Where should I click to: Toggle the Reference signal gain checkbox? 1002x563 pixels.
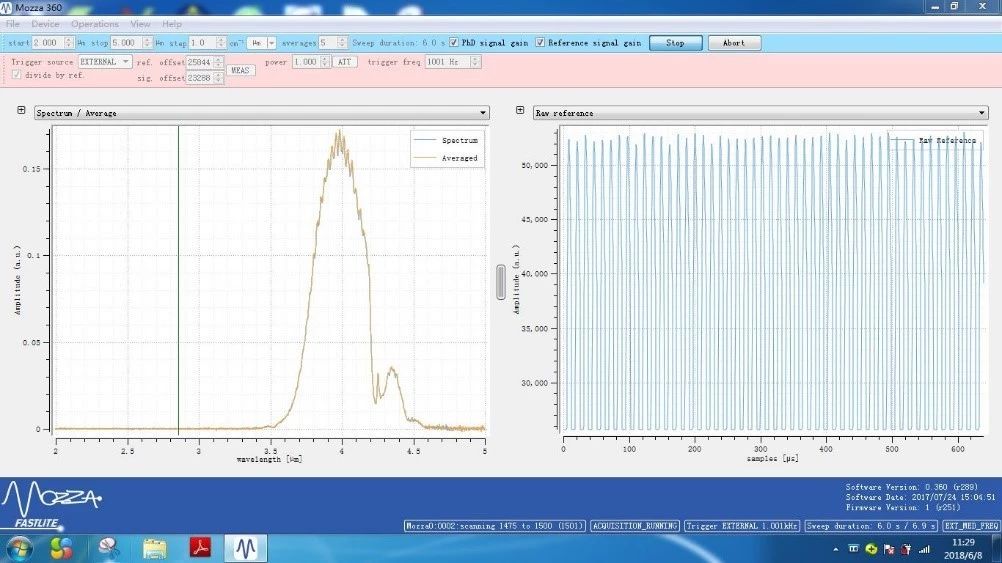tap(541, 43)
